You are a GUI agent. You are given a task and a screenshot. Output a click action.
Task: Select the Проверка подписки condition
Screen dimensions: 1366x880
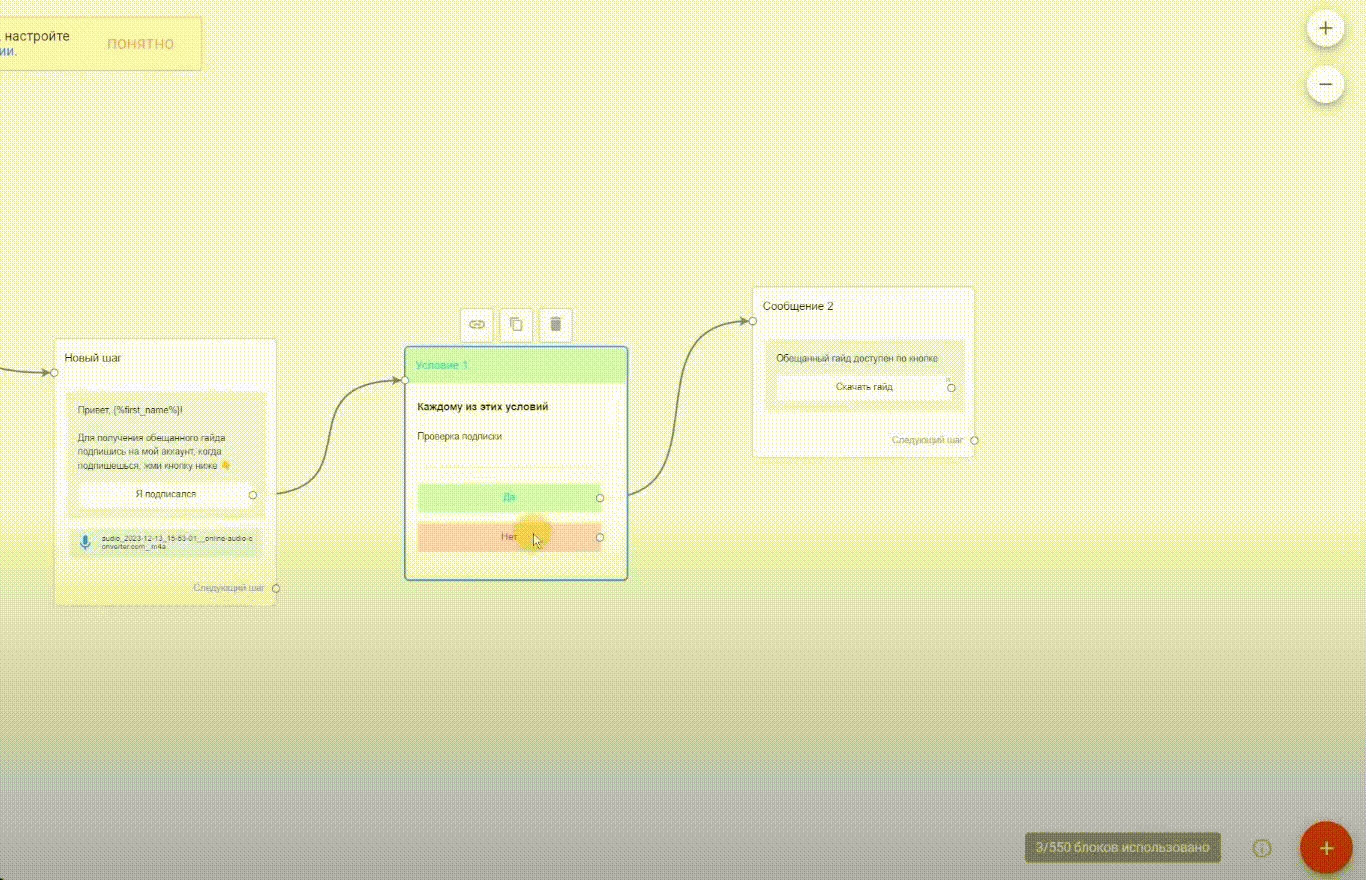coord(460,436)
